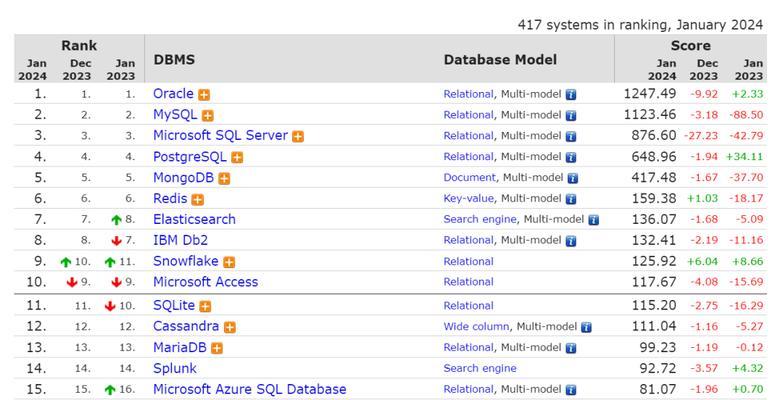This screenshot has width=783, height=400.
Task: Click Relational link in SQLite row
Action: point(468,306)
